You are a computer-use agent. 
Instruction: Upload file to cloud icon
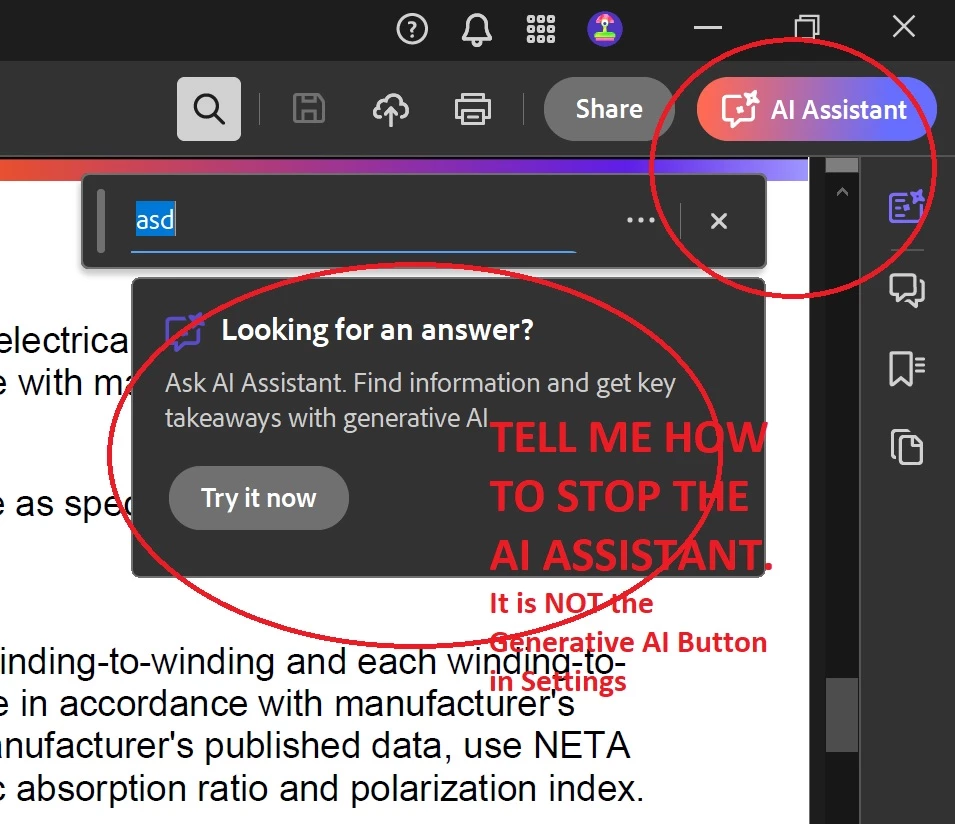point(390,110)
